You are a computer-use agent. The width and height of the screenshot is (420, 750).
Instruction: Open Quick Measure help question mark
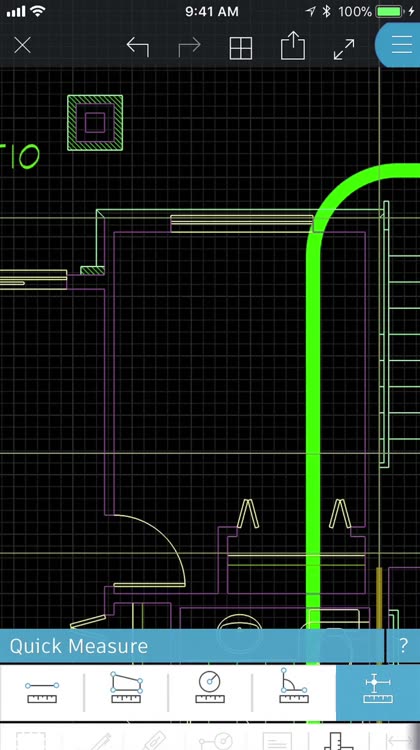(403, 646)
